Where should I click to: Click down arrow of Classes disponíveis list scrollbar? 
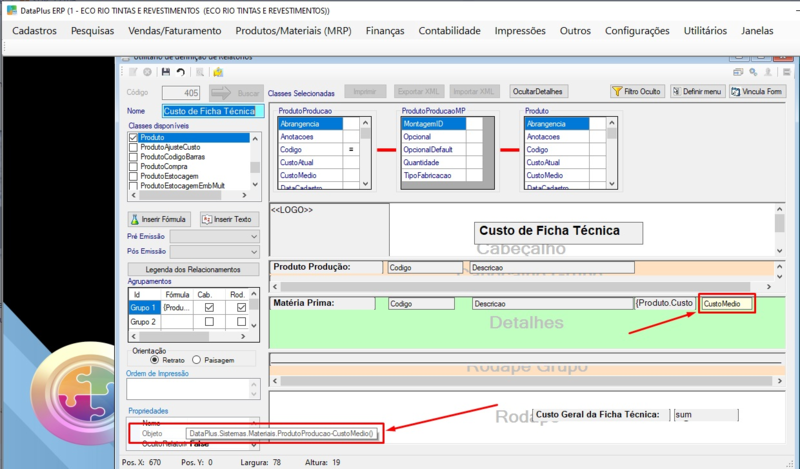[x=255, y=185]
